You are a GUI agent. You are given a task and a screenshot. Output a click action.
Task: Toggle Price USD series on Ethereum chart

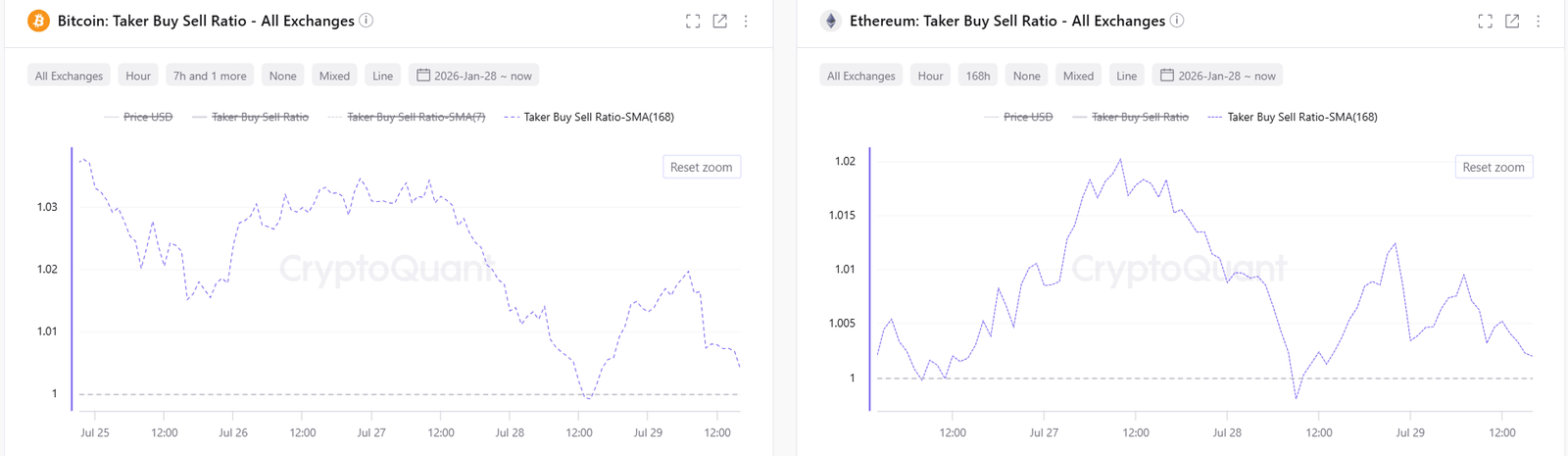(x=1018, y=117)
